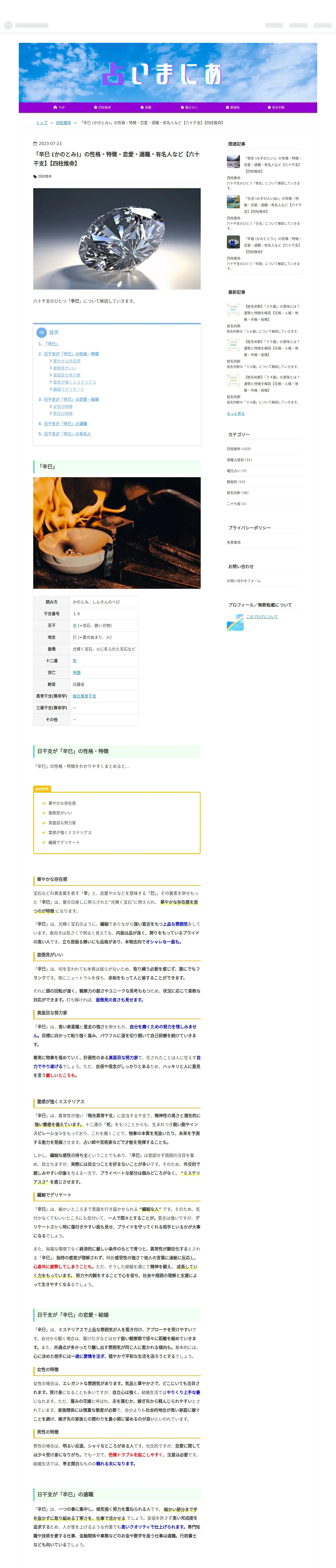Screen dimensions: 336x1568
Task: Jump to contents subentry 女性の特徴
Action: click(x=62, y=407)
